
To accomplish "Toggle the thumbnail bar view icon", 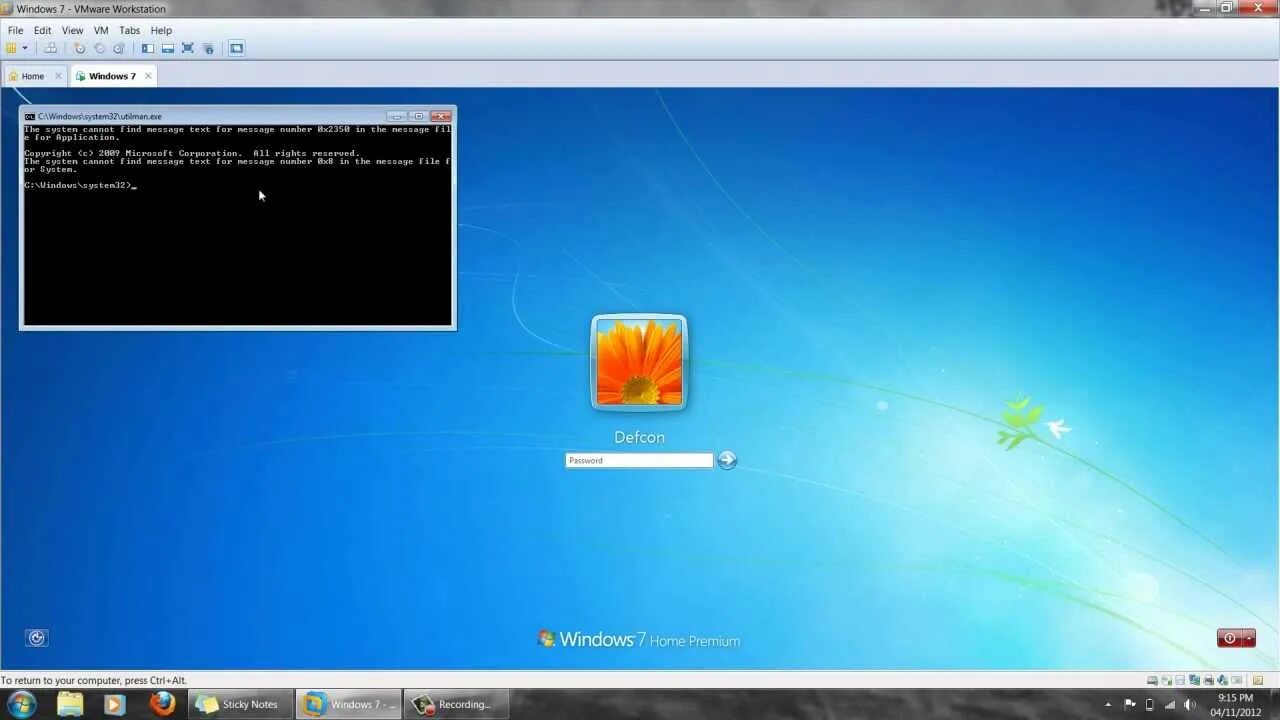I will point(168,48).
